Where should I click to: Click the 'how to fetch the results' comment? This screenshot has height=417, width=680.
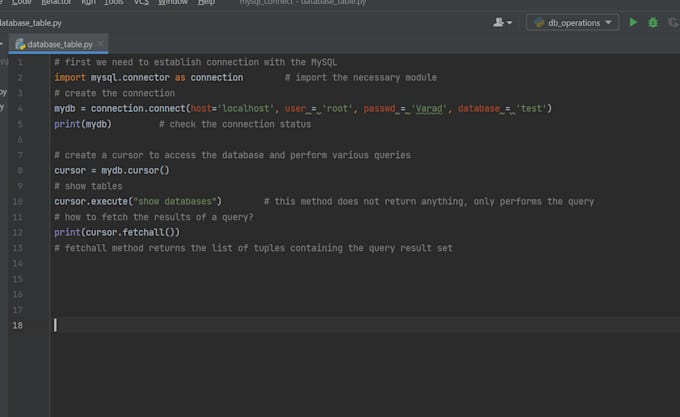[x=154, y=217]
